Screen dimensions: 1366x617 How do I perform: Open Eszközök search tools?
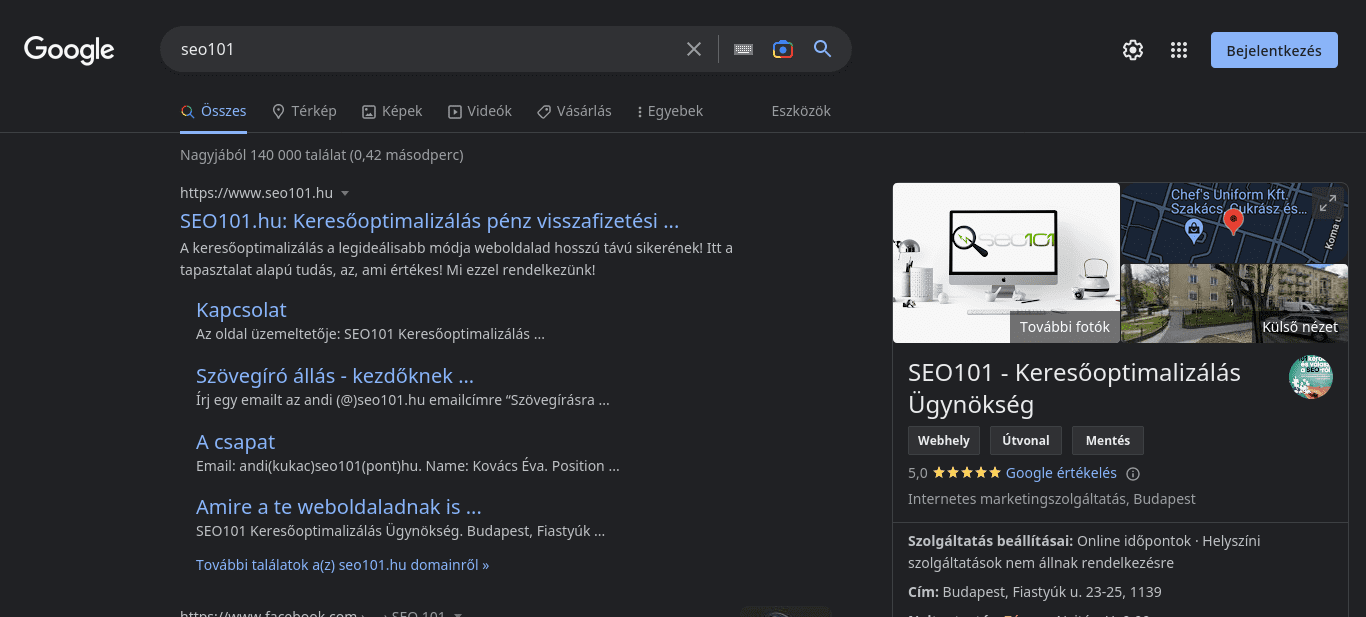[x=800, y=111]
